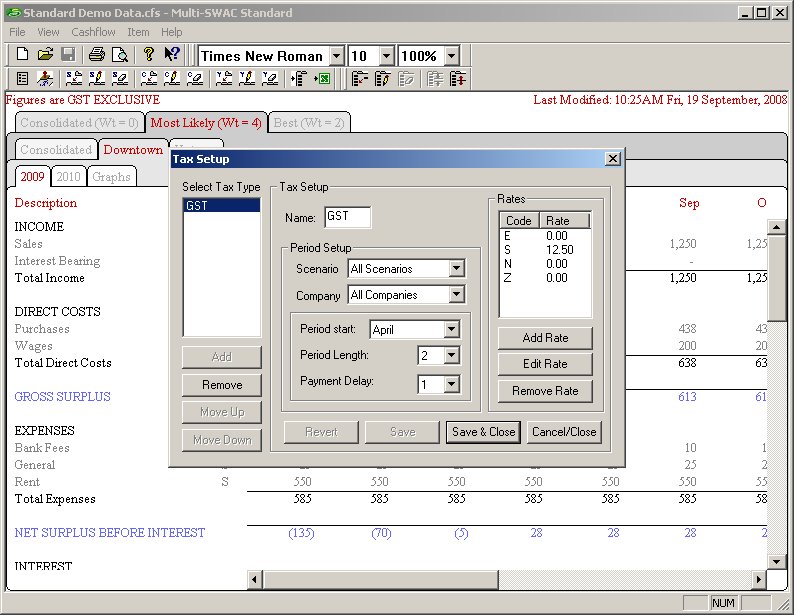This screenshot has width=794, height=615.
Task: Open the Company dropdown list
Action: pyautogui.click(x=456, y=295)
